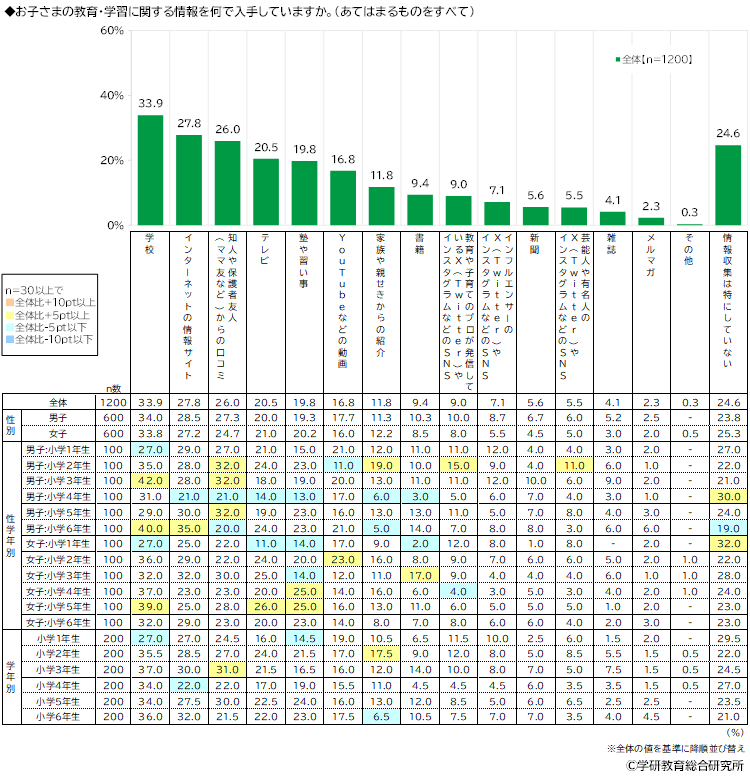Click the 書籍 bar showing 9.4

[x=420, y=210]
